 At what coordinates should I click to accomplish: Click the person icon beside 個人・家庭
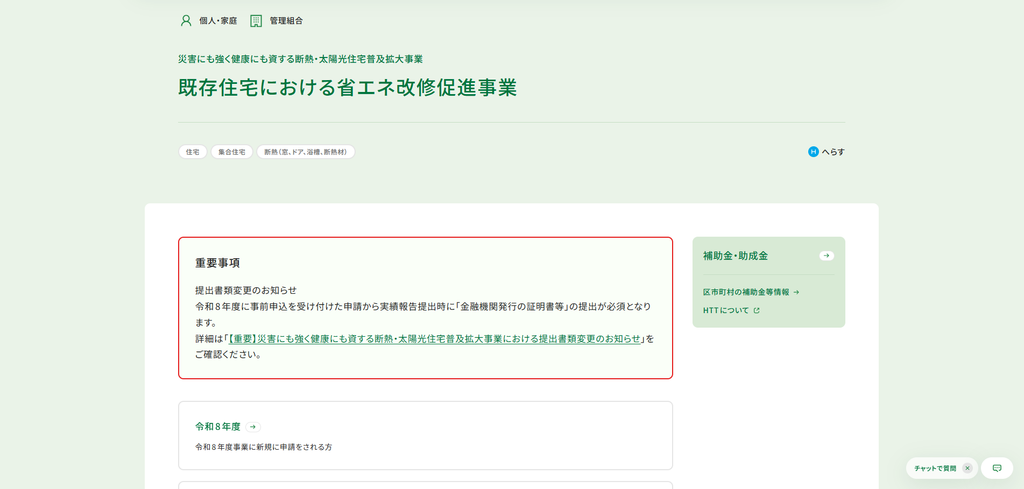click(x=185, y=21)
